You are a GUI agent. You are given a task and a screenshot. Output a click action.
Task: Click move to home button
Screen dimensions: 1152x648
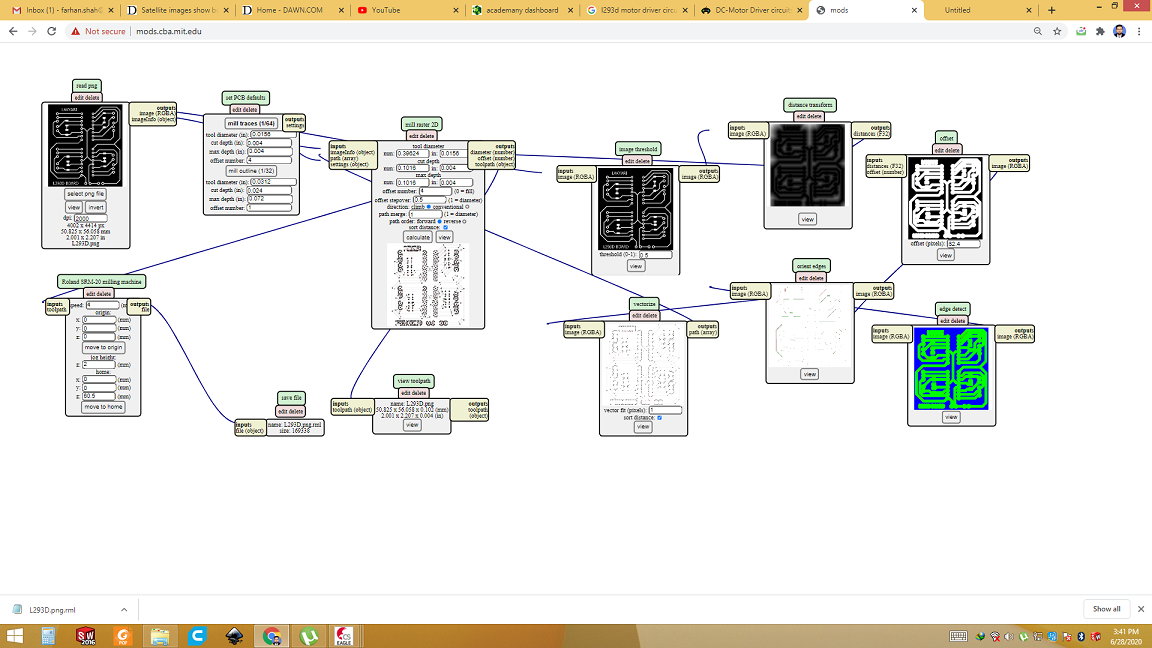click(104, 407)
